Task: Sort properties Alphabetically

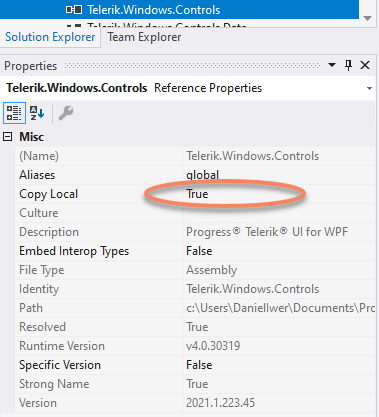Action: click(37, 113)
